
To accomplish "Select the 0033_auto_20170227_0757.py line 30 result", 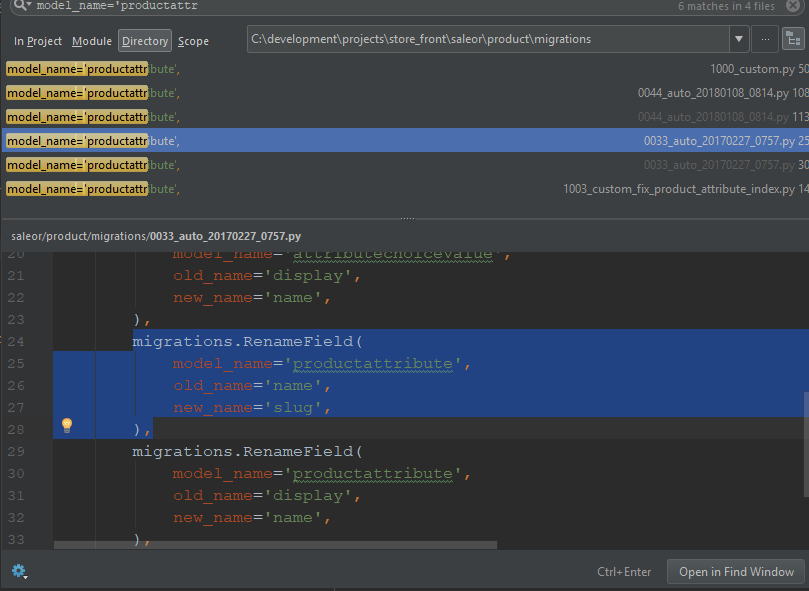I will [x=406, y=165].
